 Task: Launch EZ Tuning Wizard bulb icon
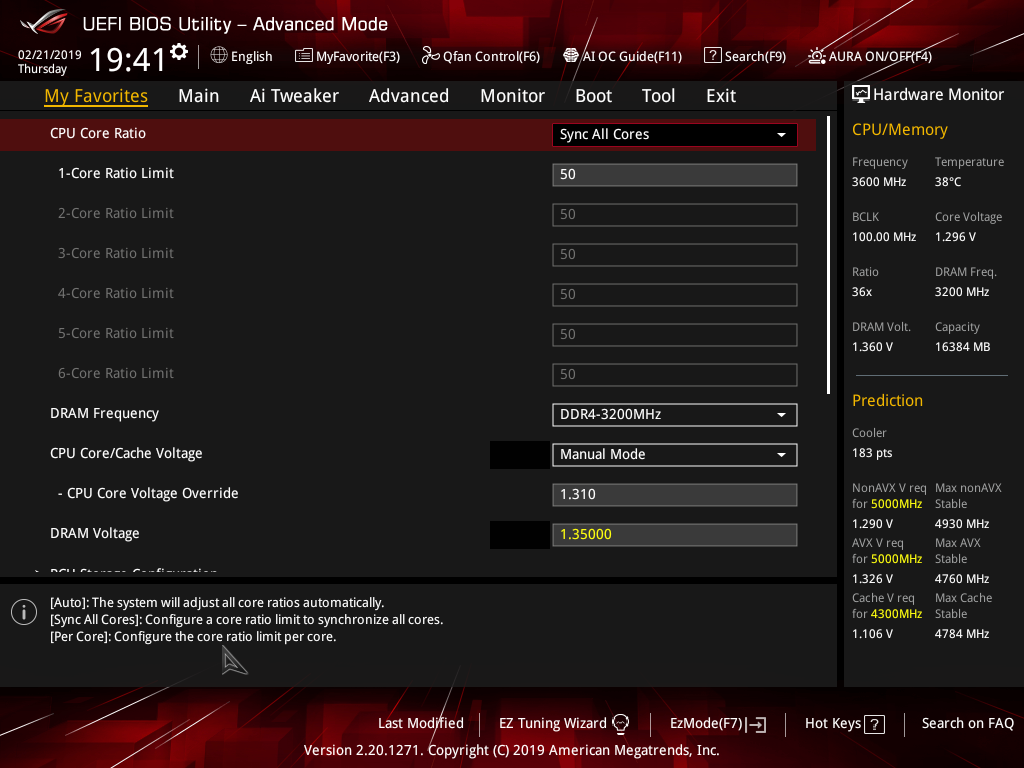click(x=620, y=723)
